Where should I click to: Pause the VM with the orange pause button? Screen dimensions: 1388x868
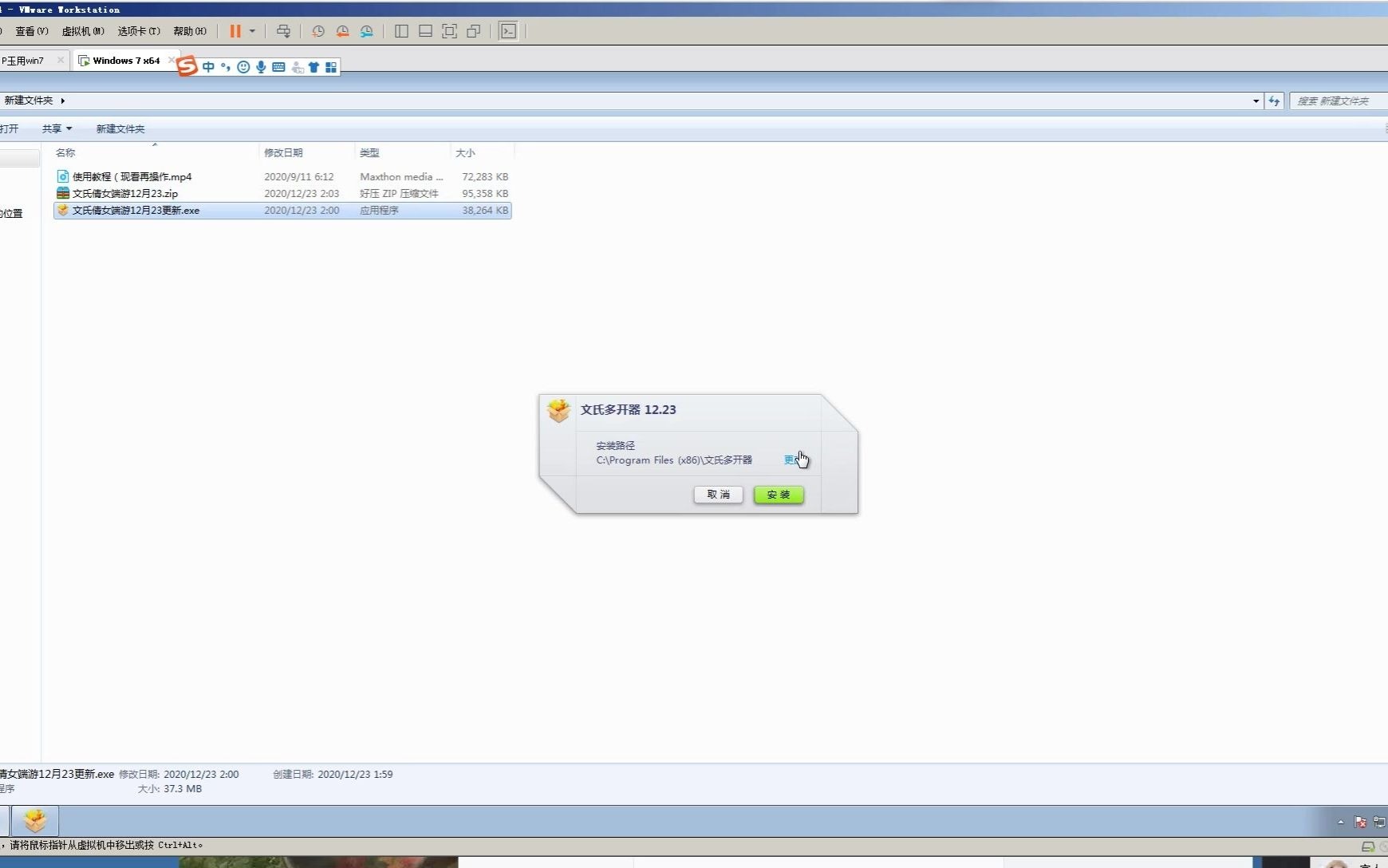coord(235,31)
